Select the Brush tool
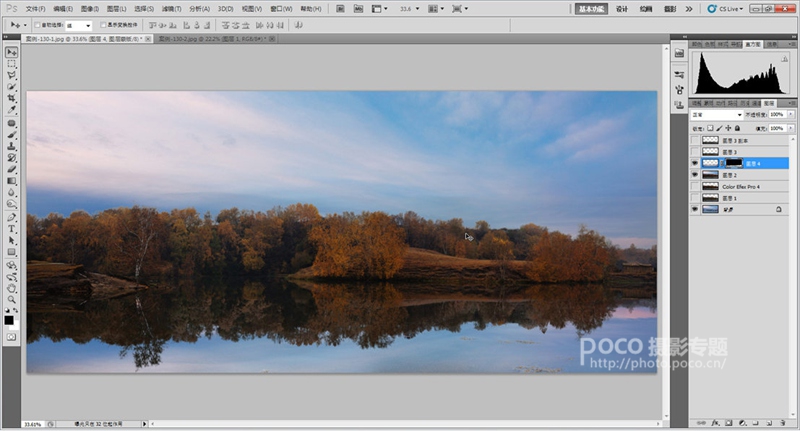 click(x=11, y=135)
